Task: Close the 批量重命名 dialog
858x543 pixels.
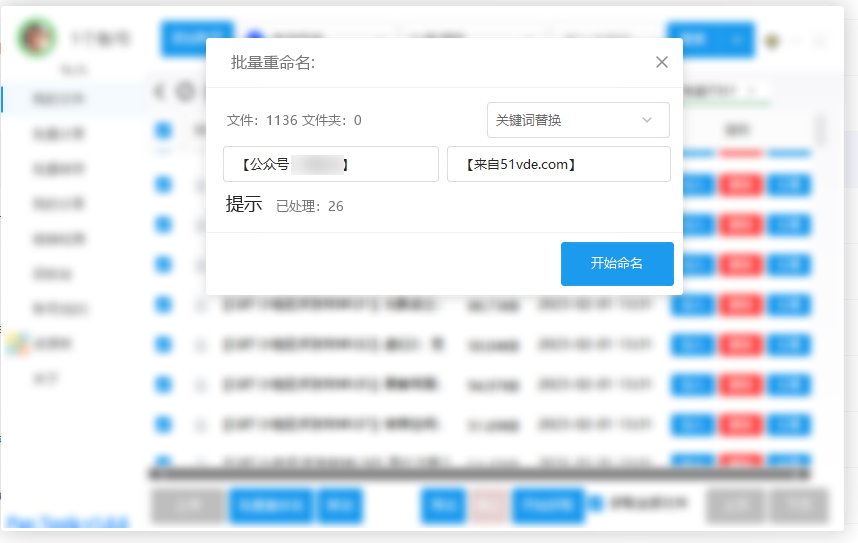Action: [x=662, y=62]
